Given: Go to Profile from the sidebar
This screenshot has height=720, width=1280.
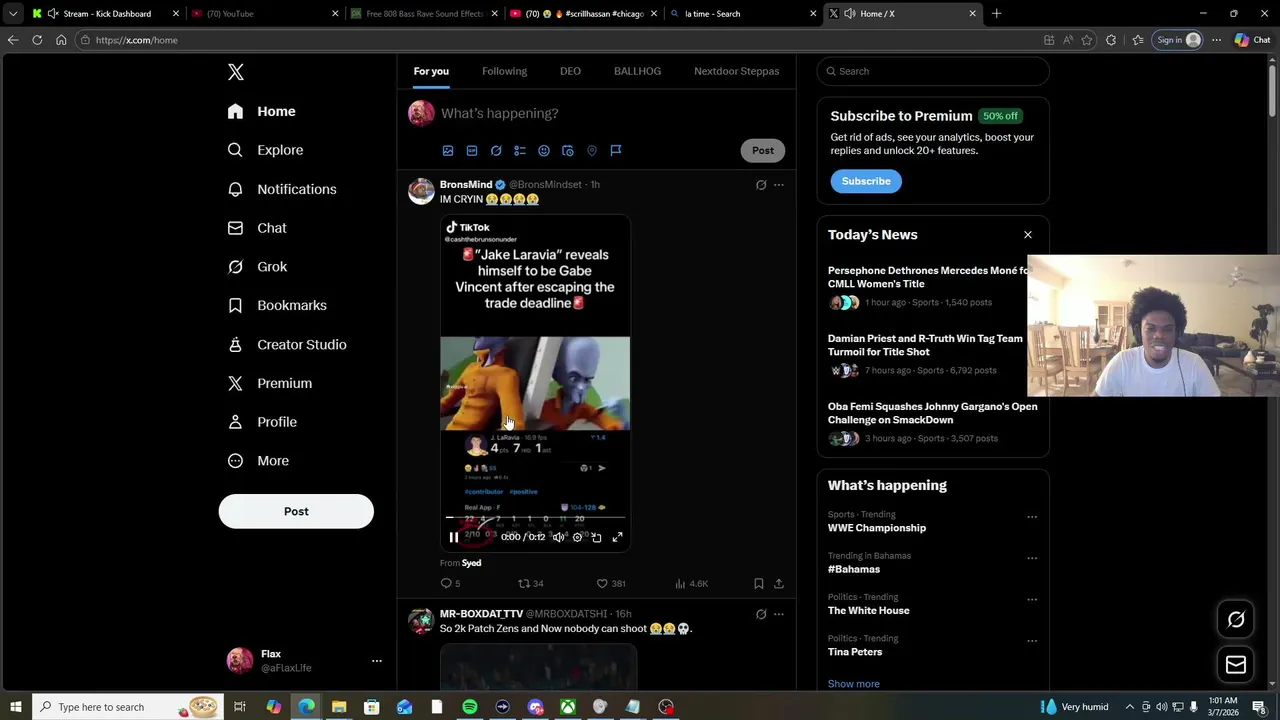Looking at the screenshot, I should click(262, 422).
